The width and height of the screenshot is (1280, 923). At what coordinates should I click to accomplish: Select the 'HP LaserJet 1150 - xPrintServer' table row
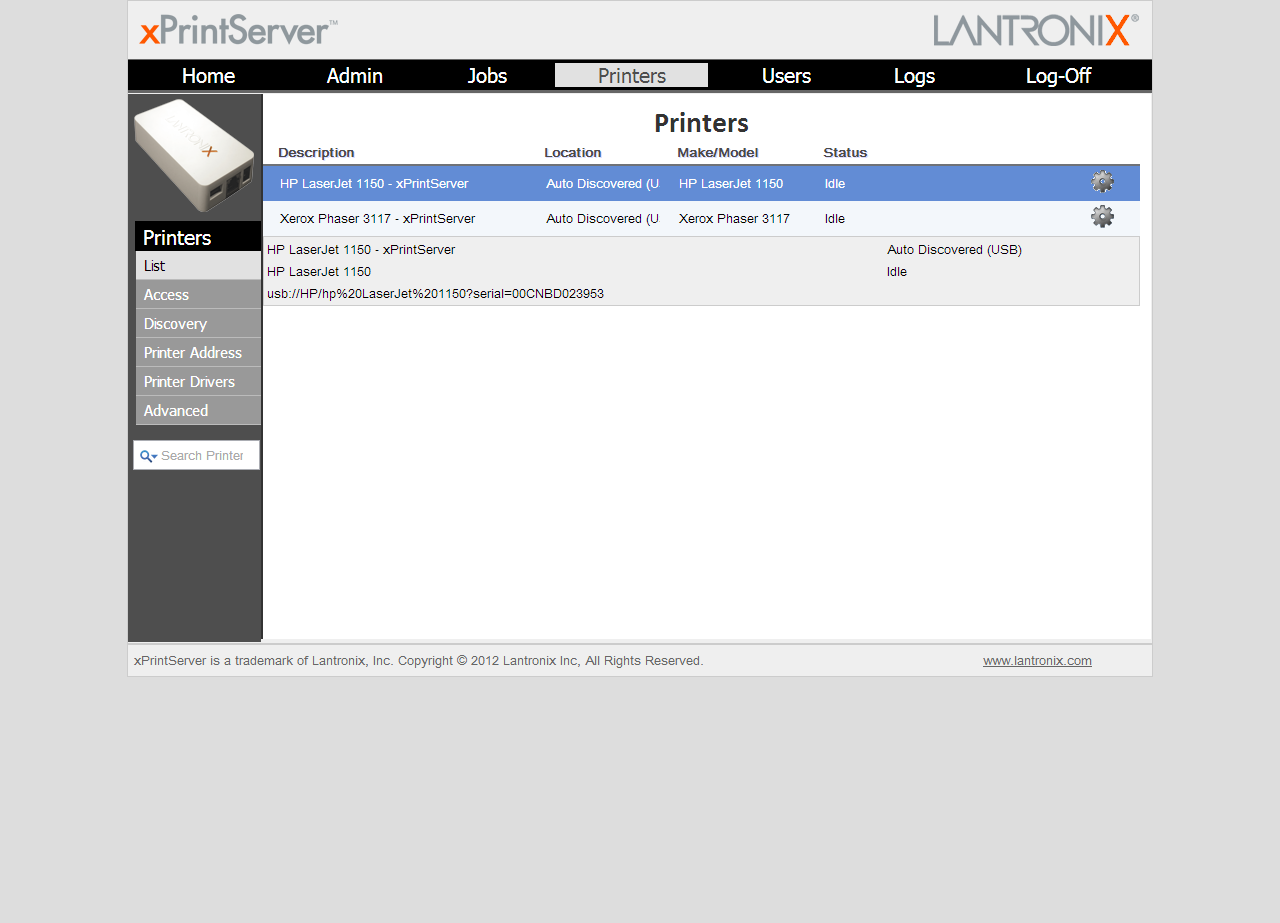pos(701,184)
